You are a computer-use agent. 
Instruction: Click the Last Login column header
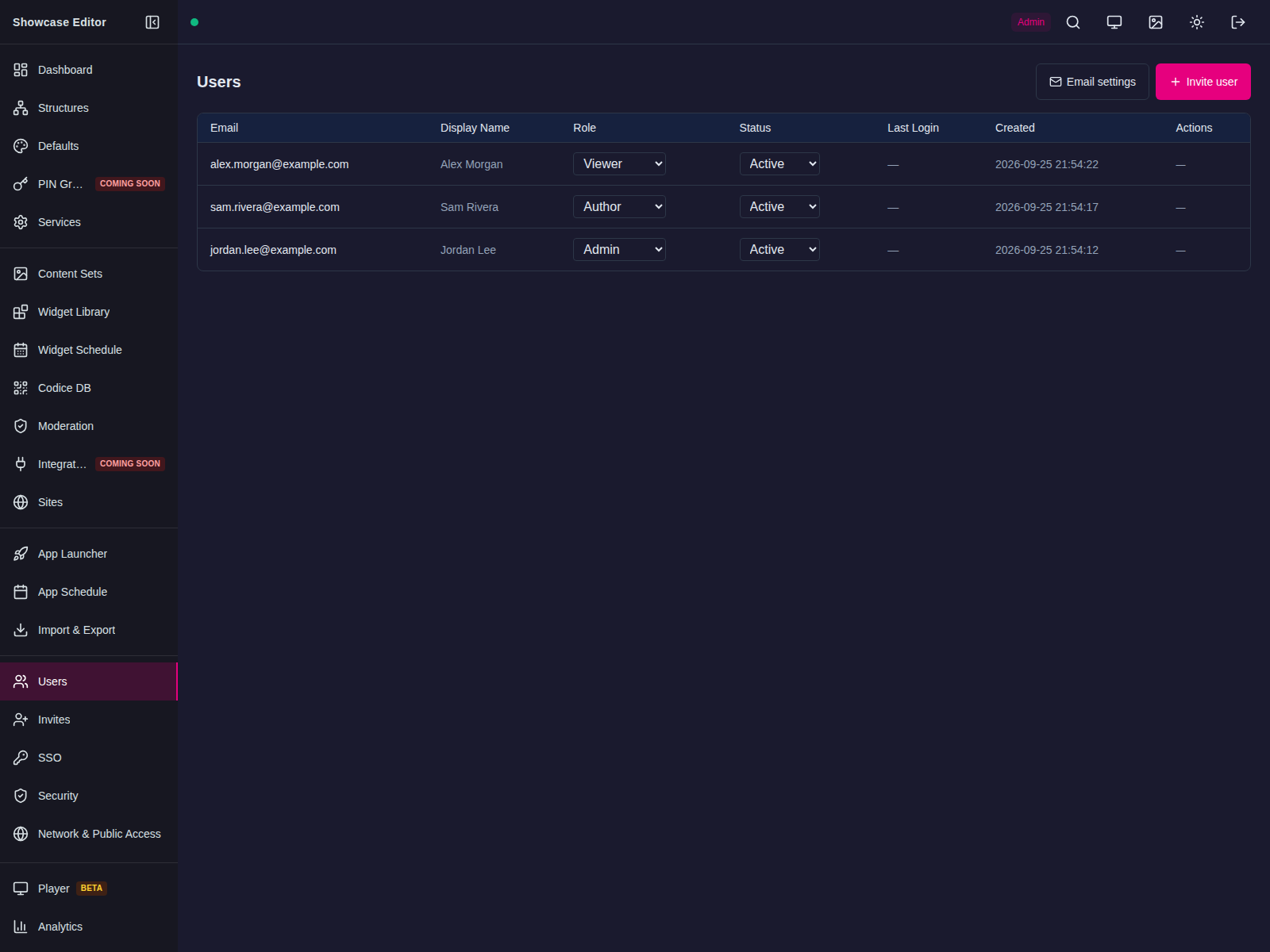pos(913,128)
